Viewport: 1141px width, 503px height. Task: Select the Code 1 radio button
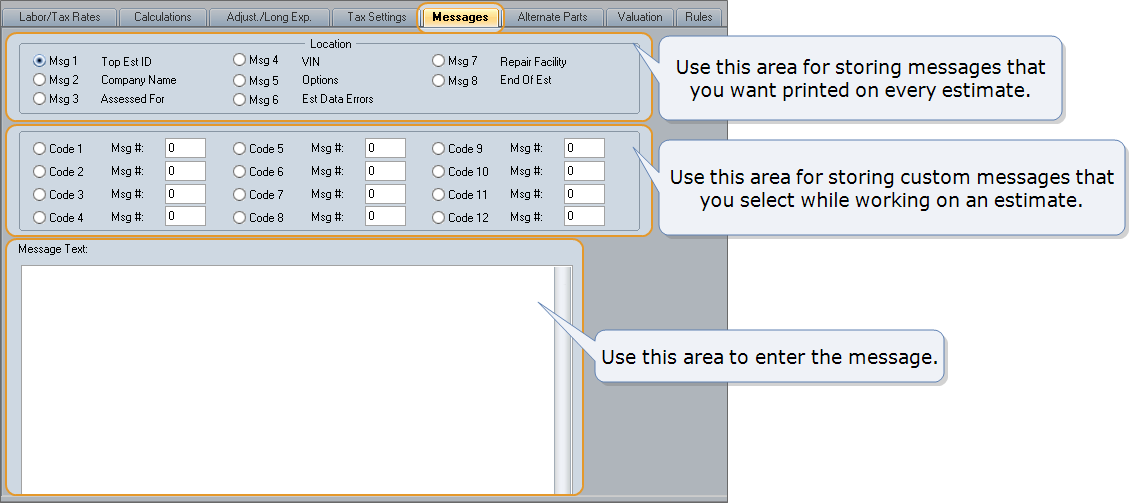(x=40, y=149)
